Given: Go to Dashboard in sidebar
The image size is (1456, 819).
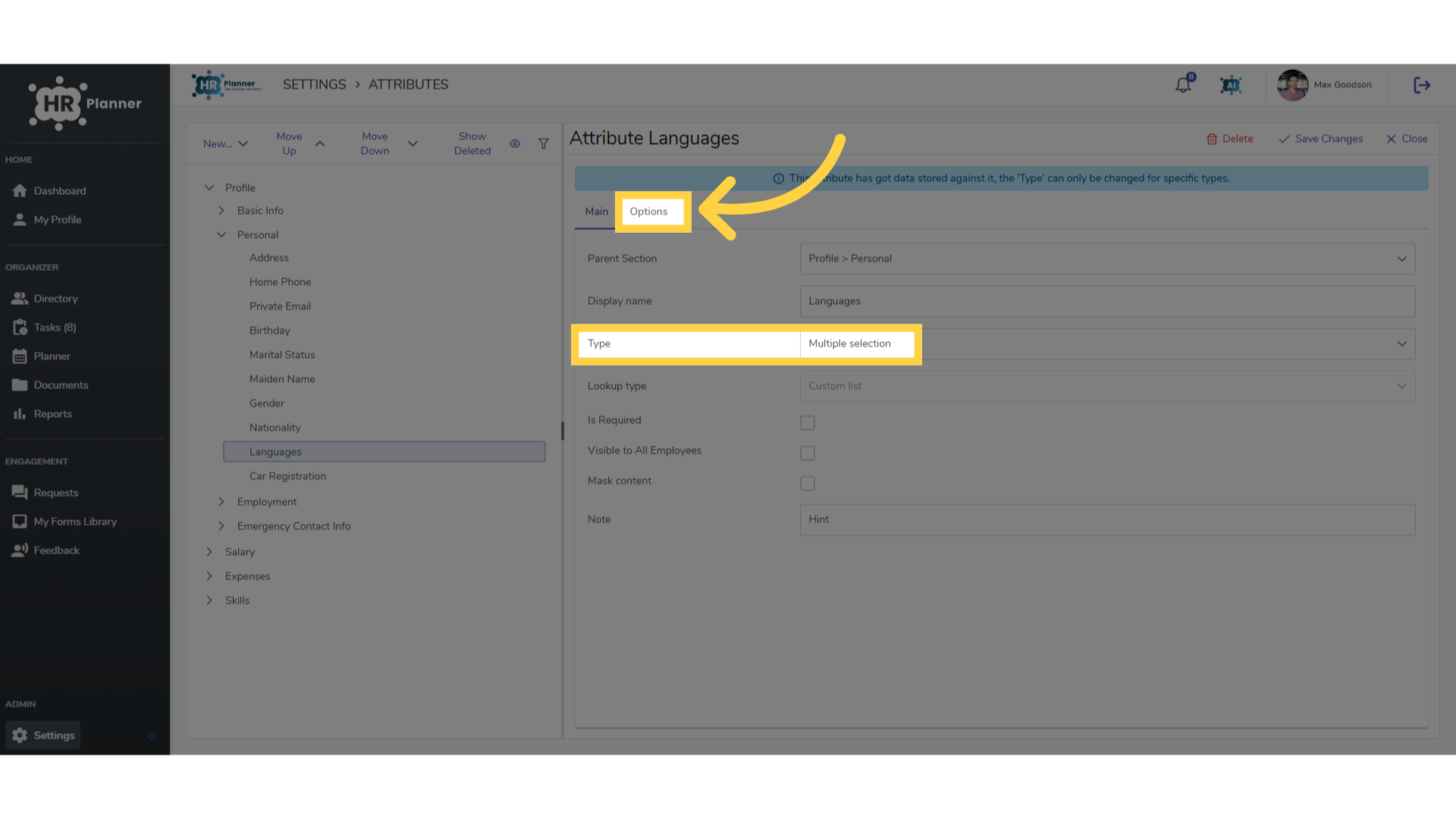Looking at the screenshot, I should pyautogui.click(x=49, y=191).
